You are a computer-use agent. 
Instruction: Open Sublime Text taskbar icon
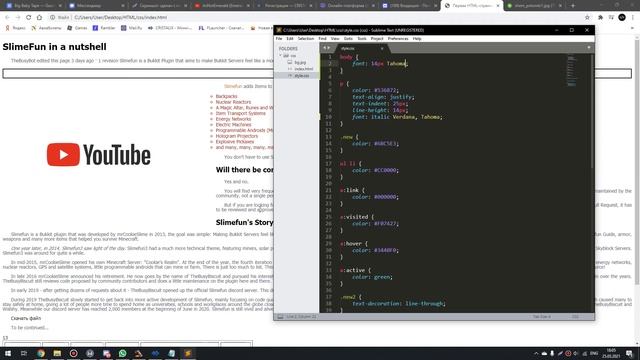coord(188,353)
